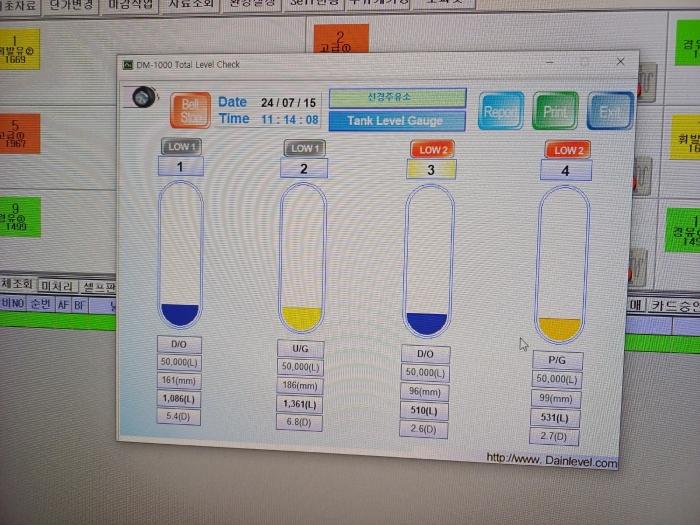Click the LOW 1 indicator above tank 1

(181, 146)
